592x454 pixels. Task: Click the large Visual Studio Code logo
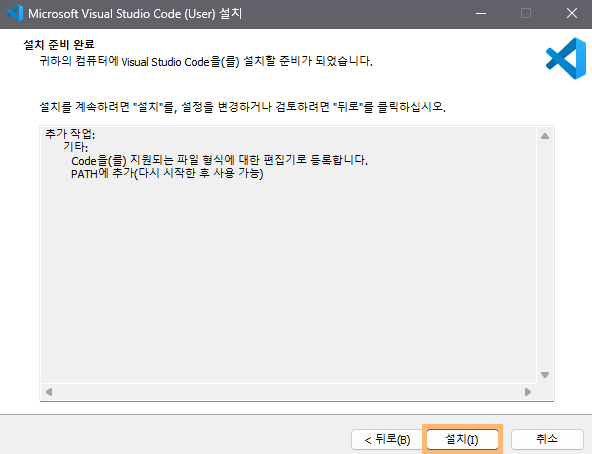click(x=566, y=59)
